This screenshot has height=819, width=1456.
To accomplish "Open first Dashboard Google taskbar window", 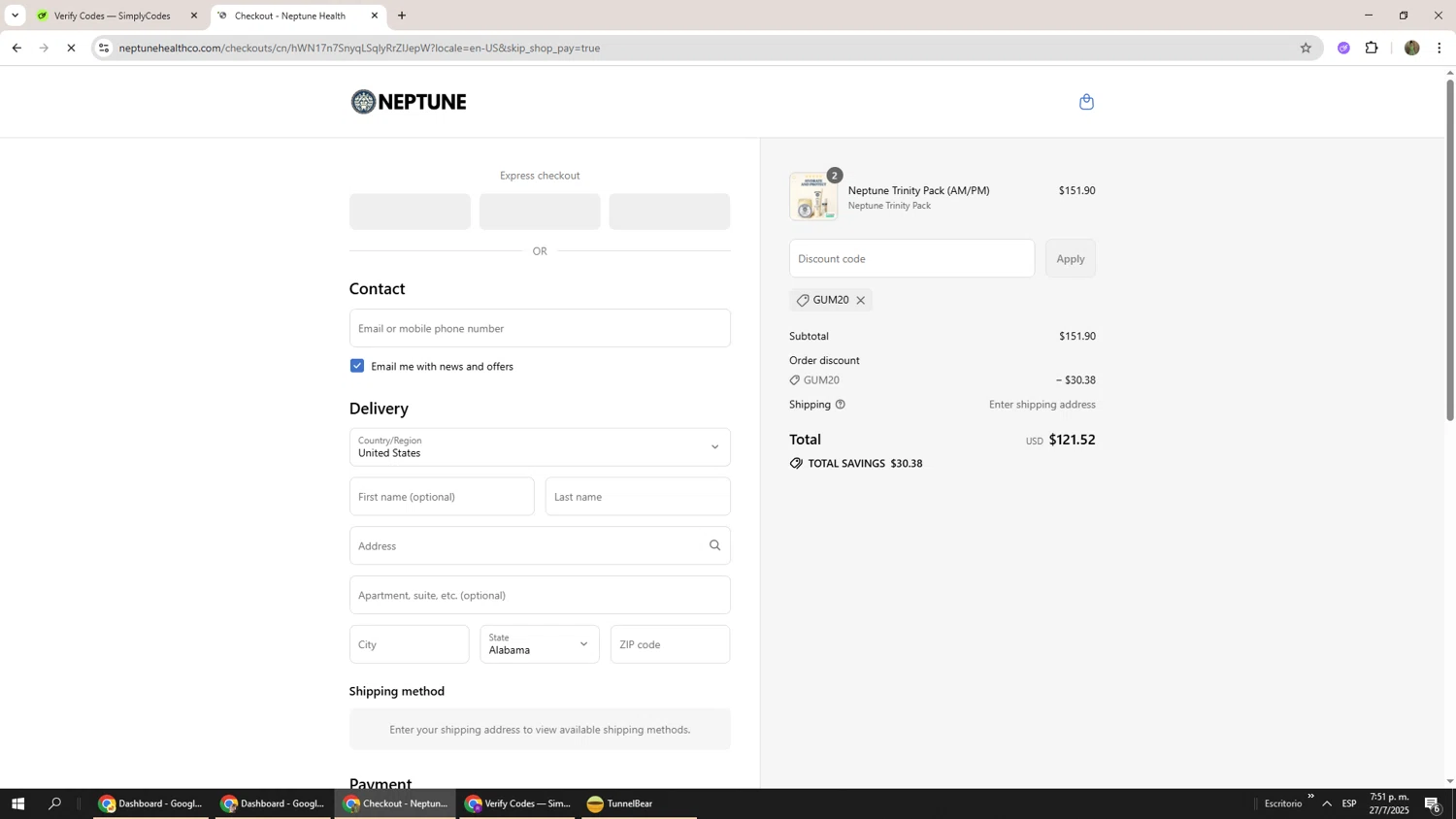I will pyautogui.click(x=150, y=803).
